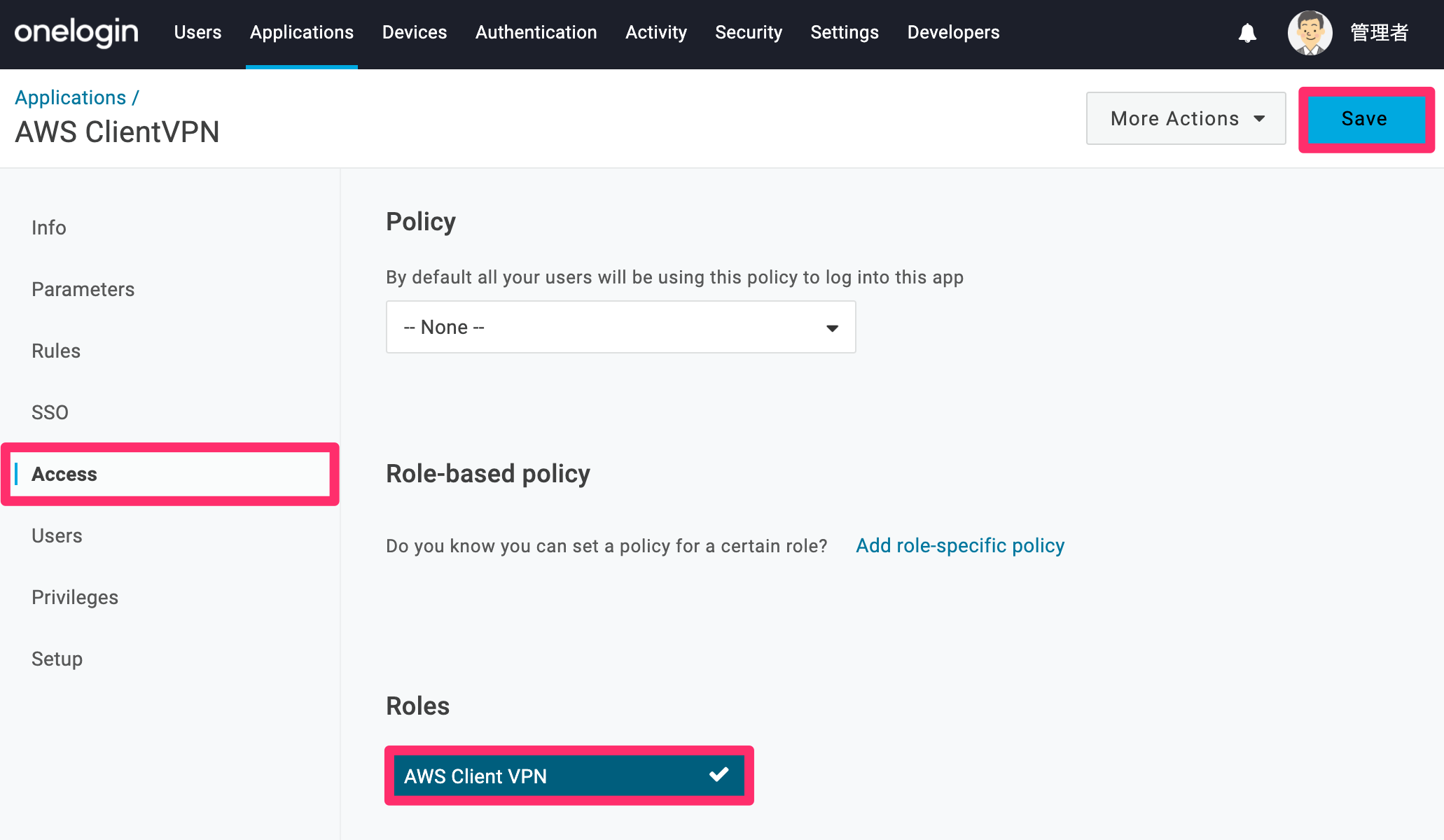The image size is (1444, 840).
Task: Switch to the Rules tab
Action: pos(56,351)
